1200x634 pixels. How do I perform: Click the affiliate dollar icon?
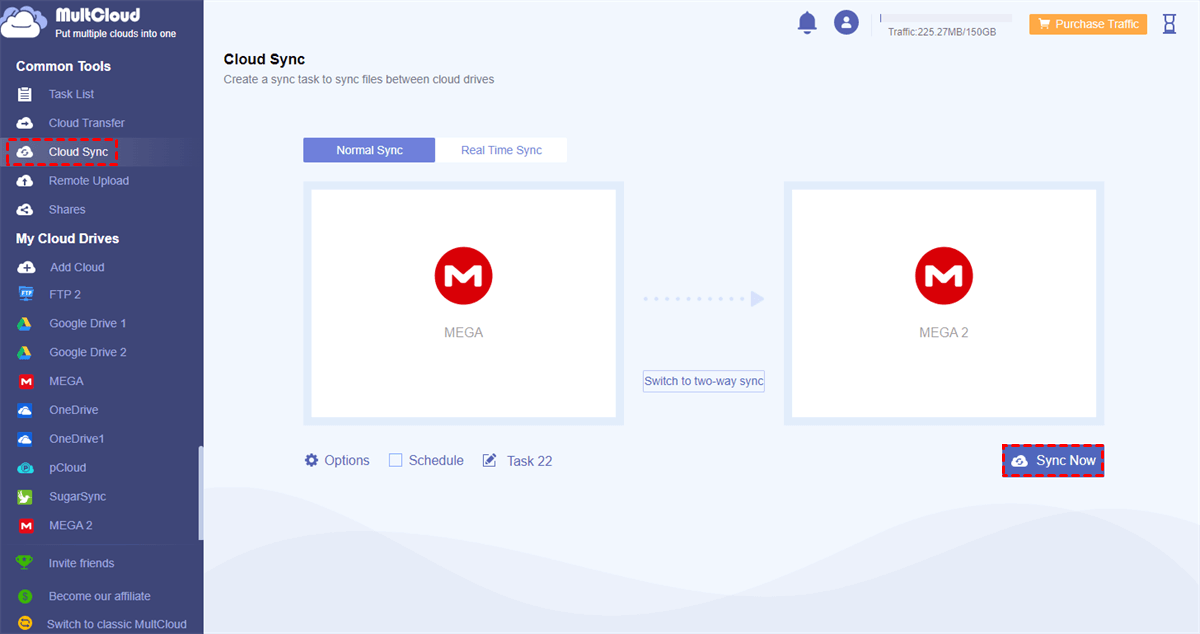pos(25,596)
